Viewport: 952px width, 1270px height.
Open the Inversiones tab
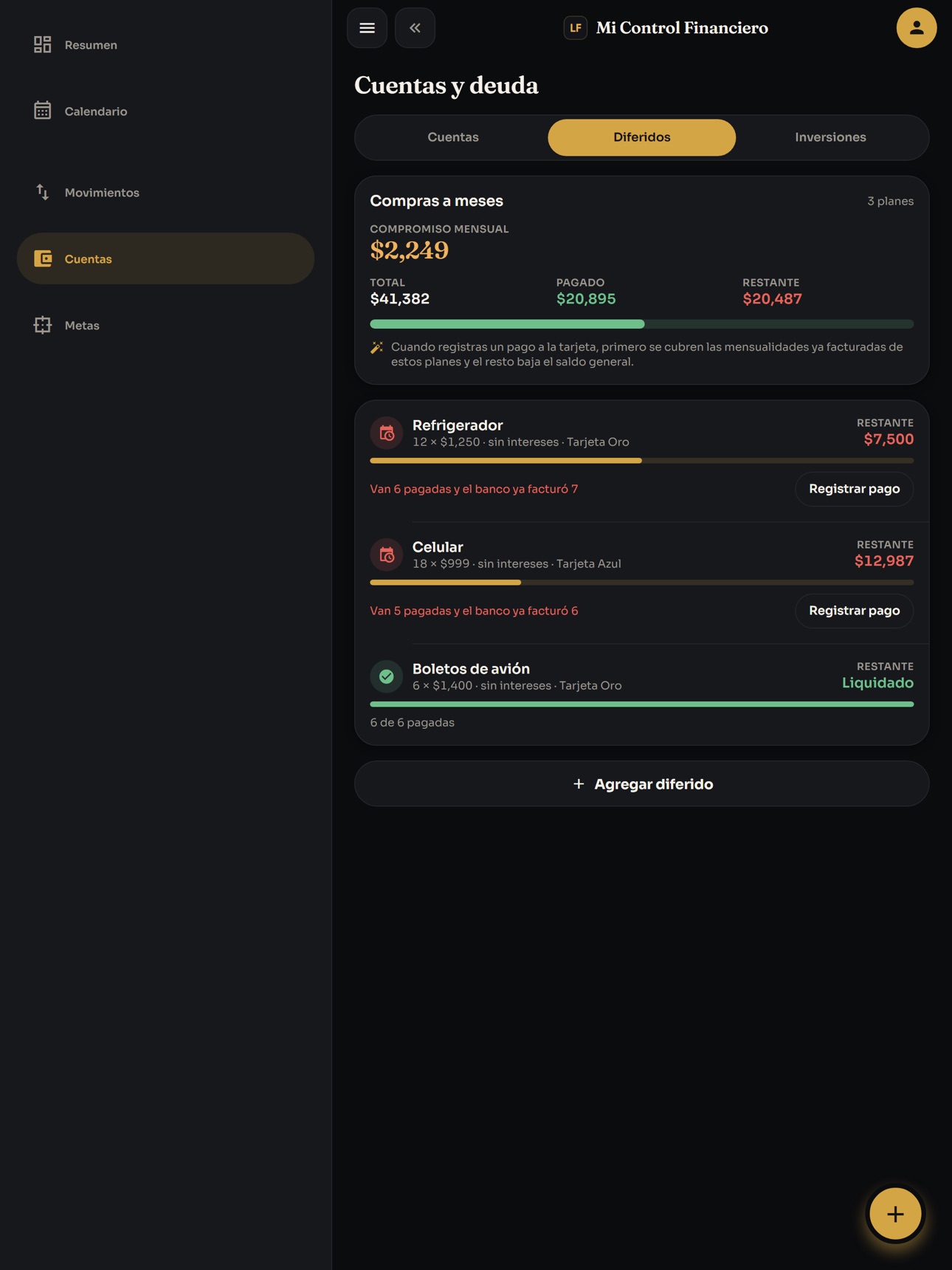tap(830, 137)
